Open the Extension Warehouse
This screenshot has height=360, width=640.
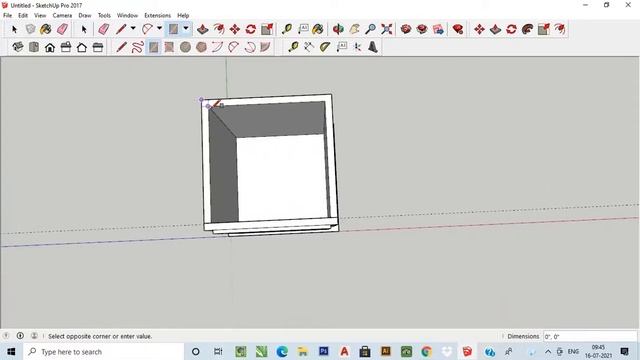pyautogui.click(x=422, y=29)
